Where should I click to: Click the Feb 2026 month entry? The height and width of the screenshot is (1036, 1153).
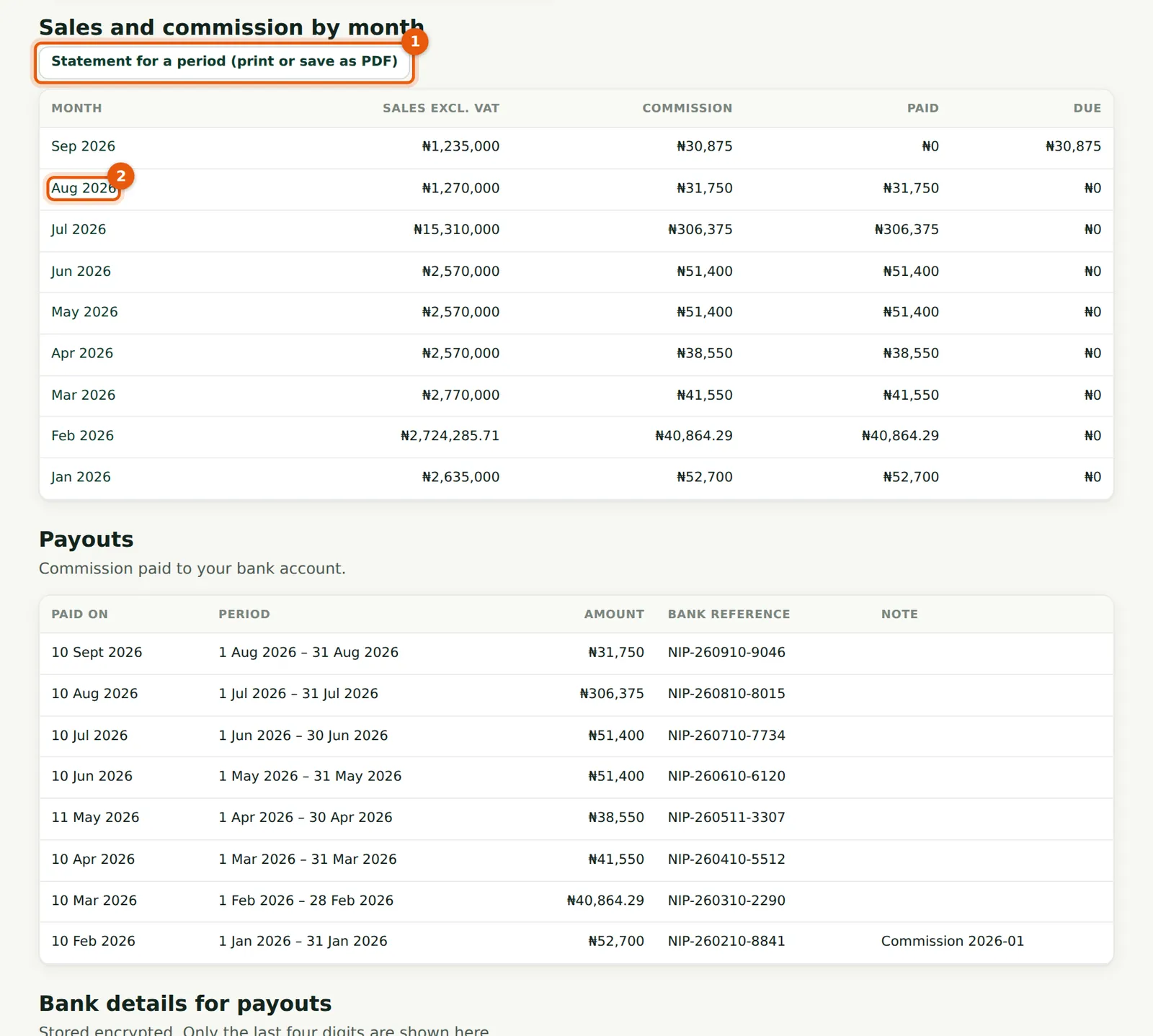(x=82, y=436)
